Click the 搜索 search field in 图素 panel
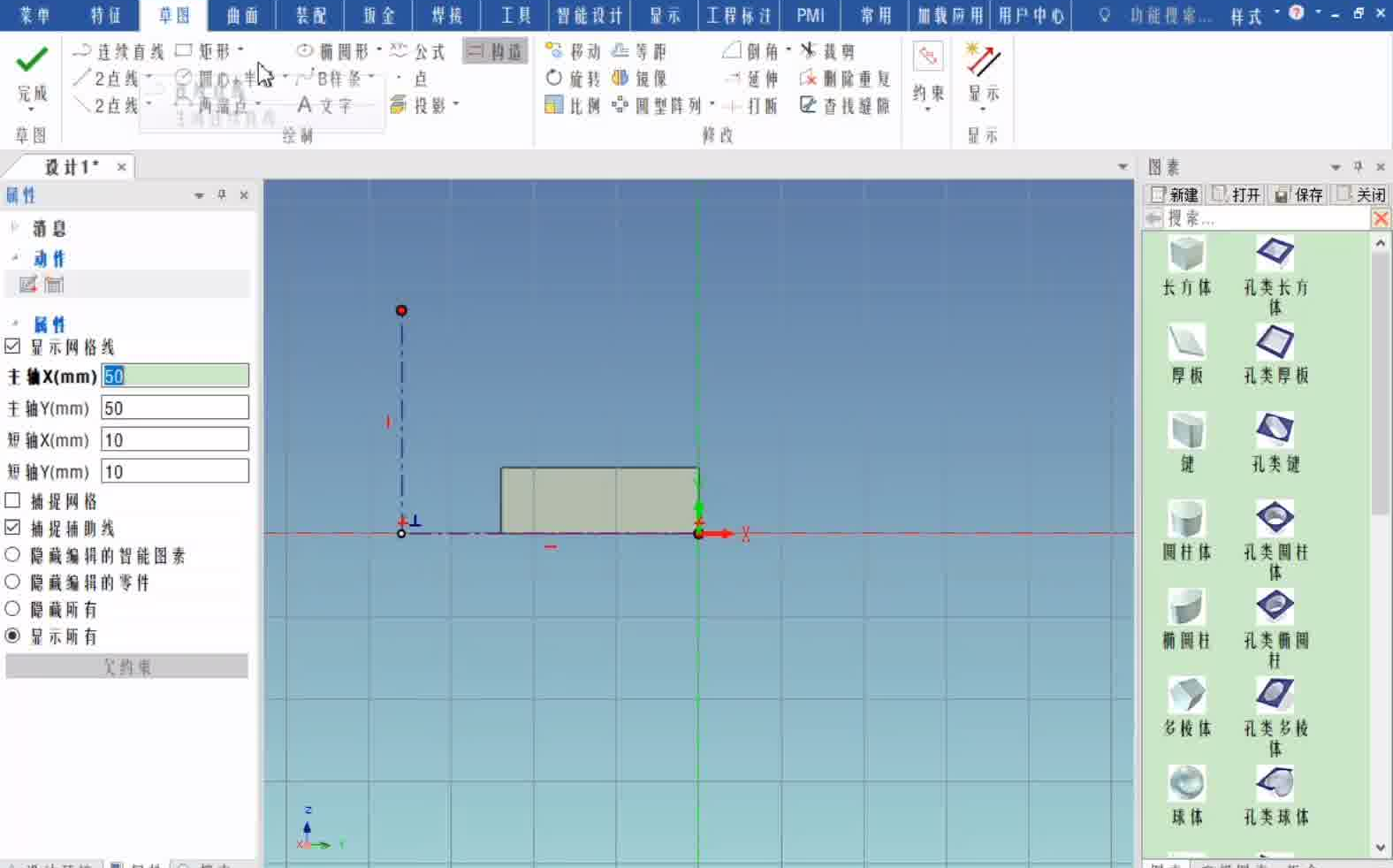Screen dimensions: 1393x868 [1267, 218]
